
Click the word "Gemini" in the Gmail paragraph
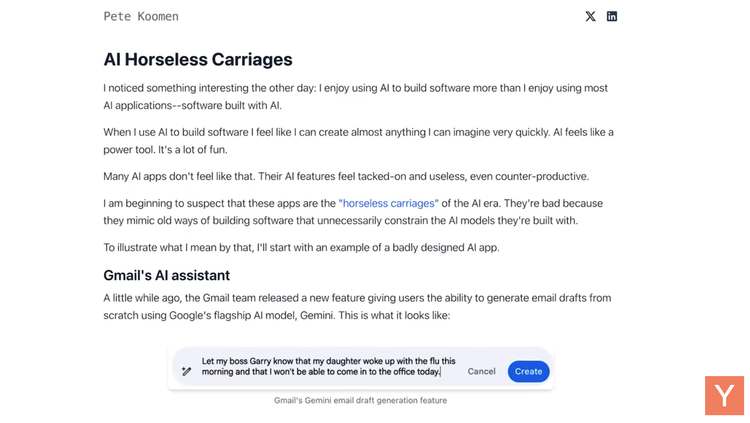(317, 315)
